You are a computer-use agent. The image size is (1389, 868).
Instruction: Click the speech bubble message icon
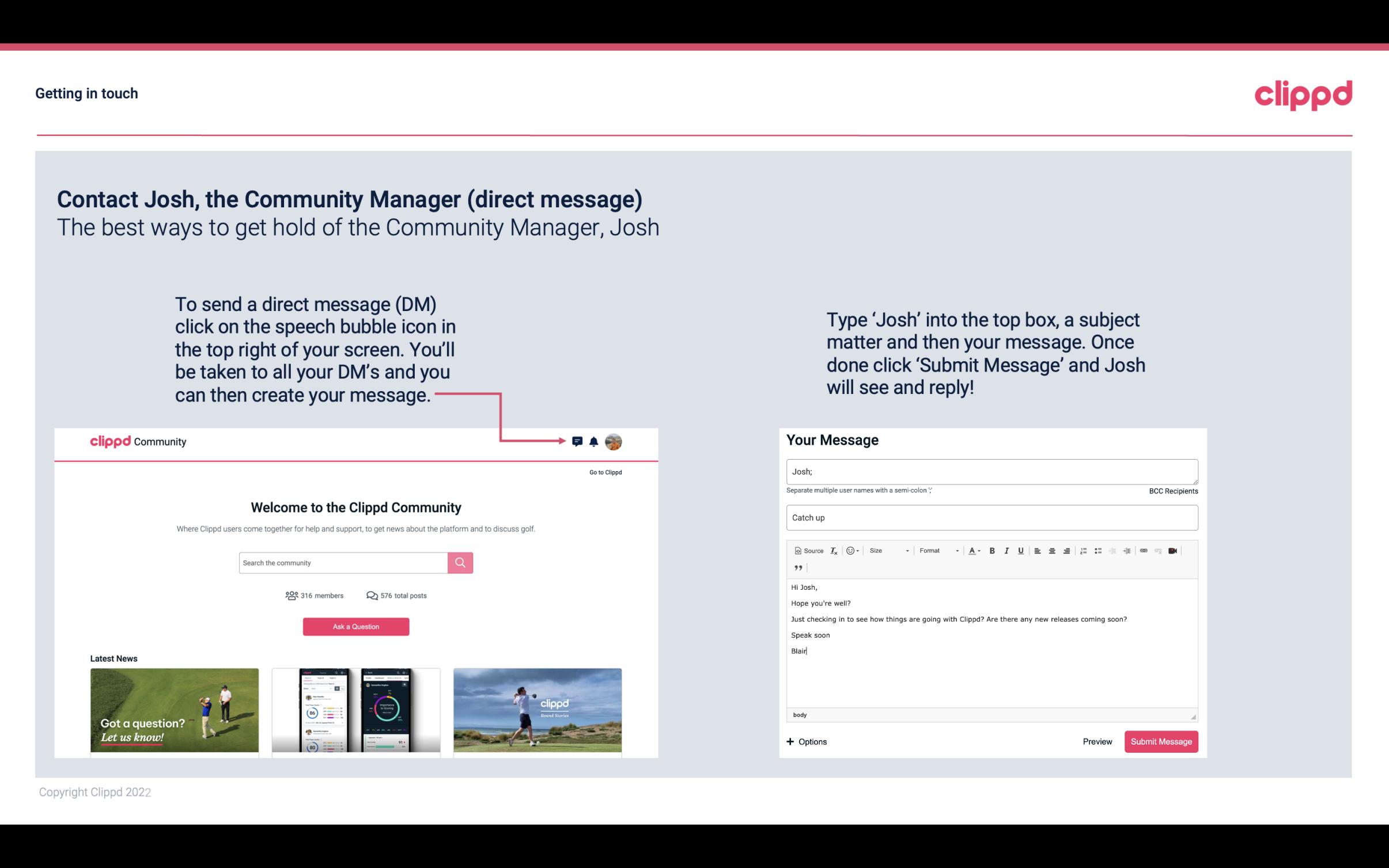[x=579, y=441]
